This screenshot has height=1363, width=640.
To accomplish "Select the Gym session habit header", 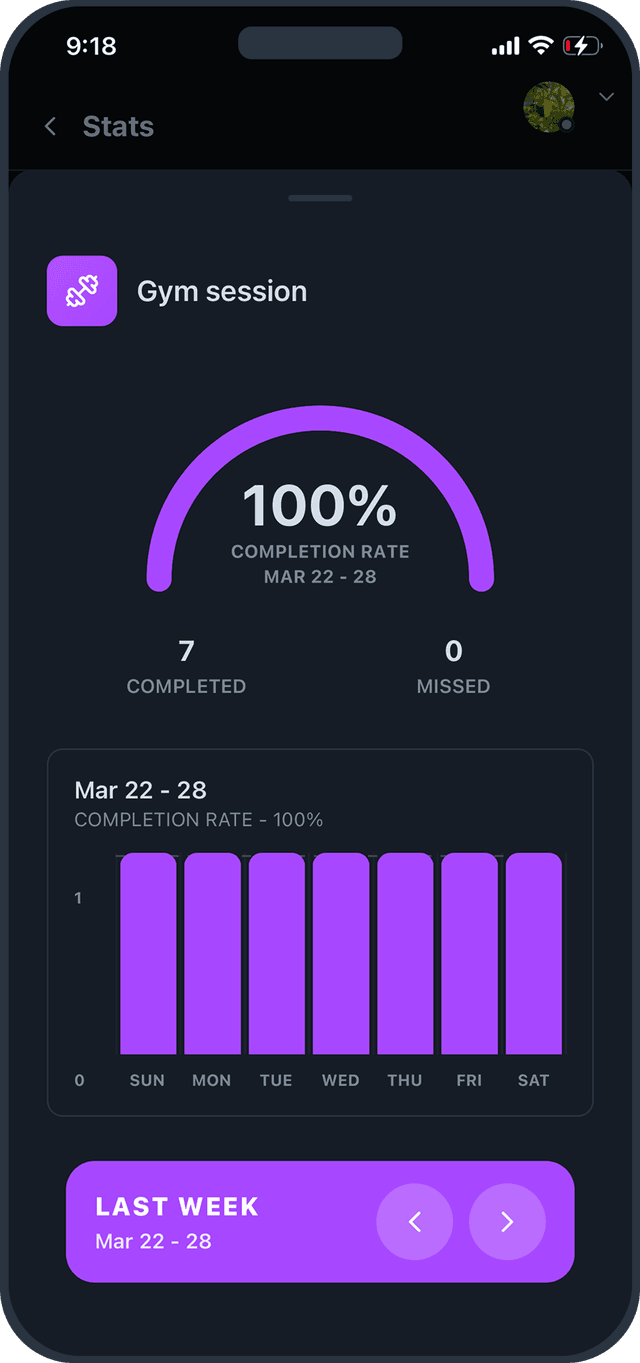I will pos(222,291).
